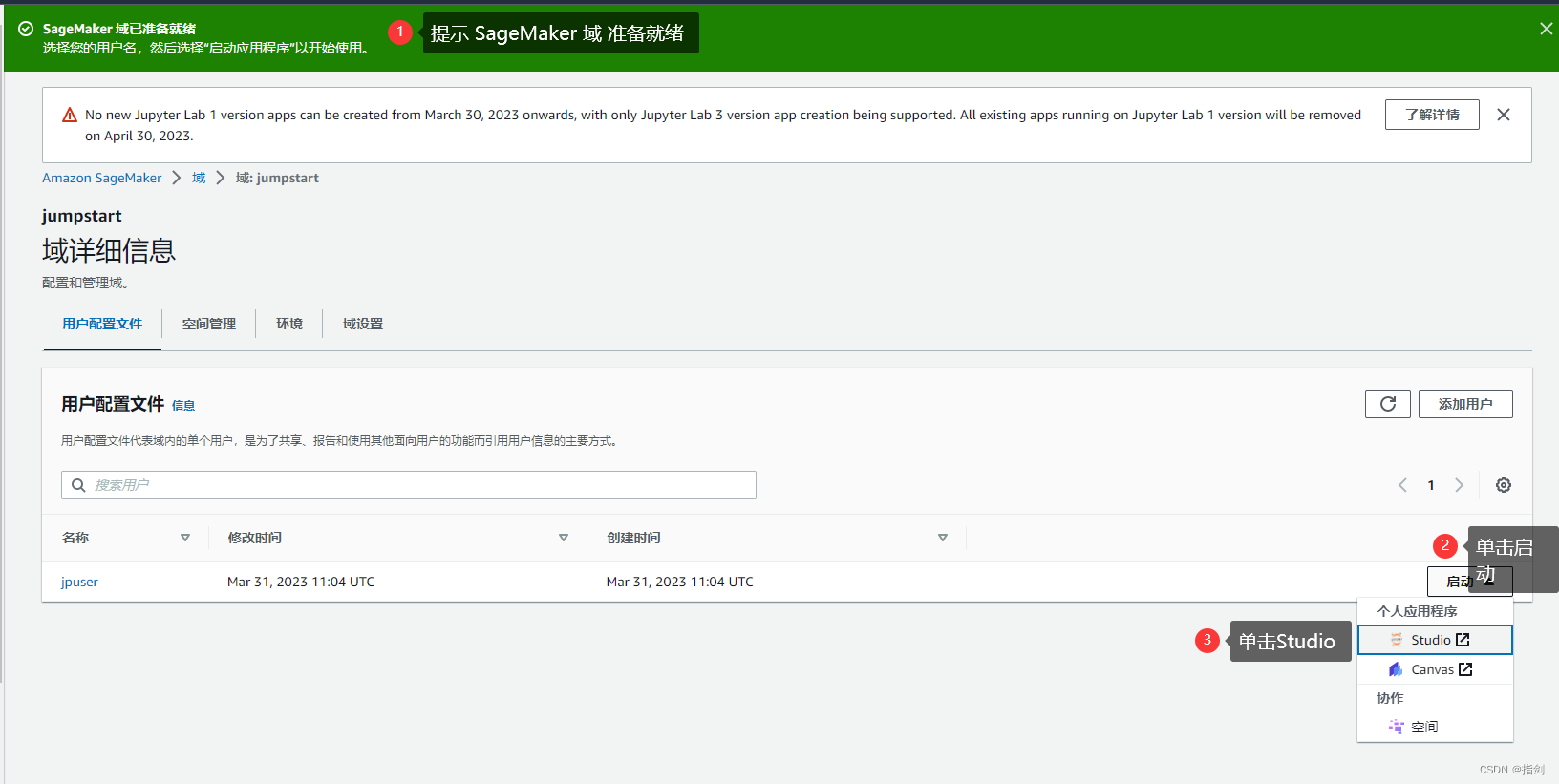The image size is (1559, 784).
Task: Launch Canvas from the dropdown menu
Action: 1435,669
